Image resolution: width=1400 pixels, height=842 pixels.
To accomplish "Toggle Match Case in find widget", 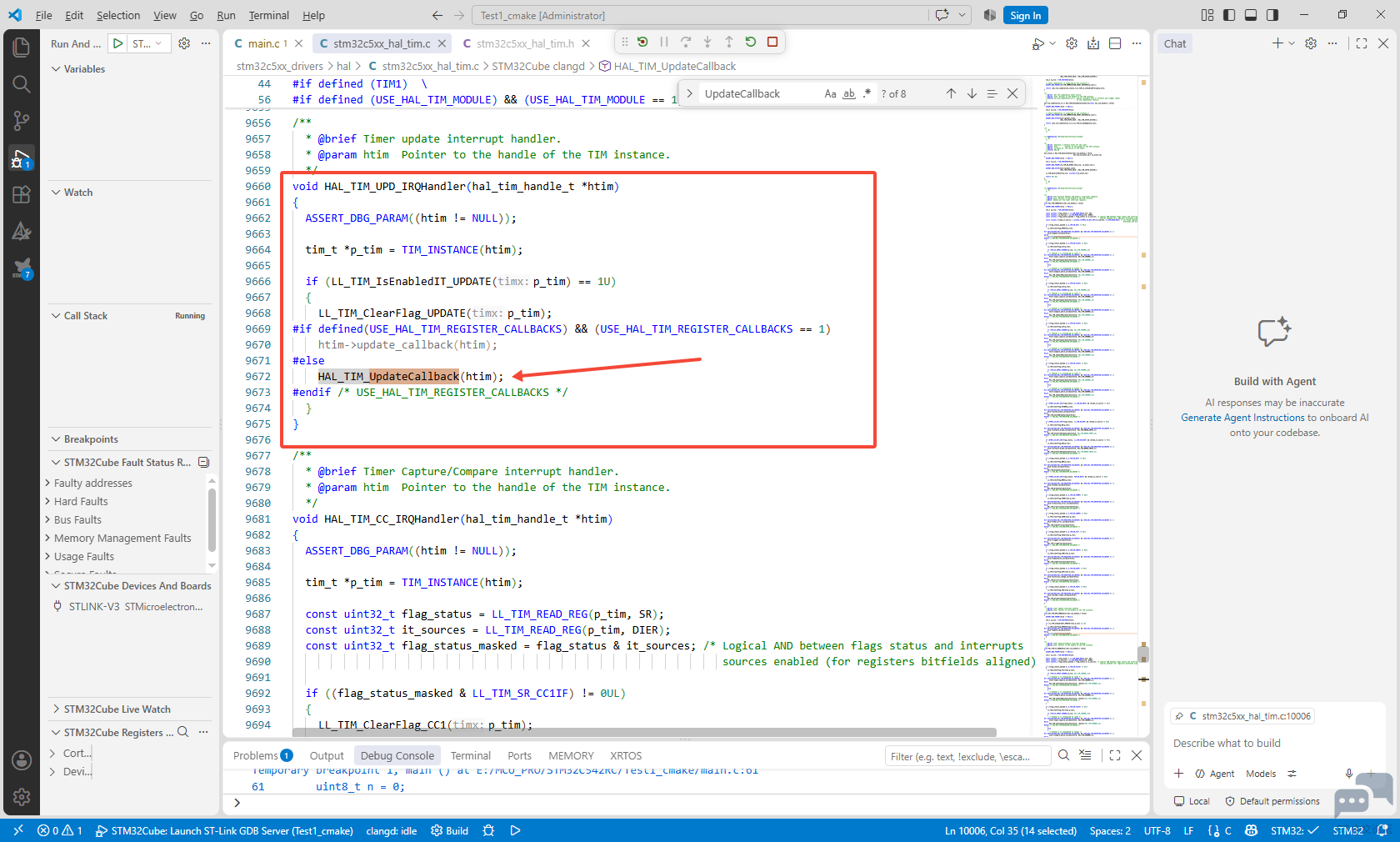I will pos(830,93).
